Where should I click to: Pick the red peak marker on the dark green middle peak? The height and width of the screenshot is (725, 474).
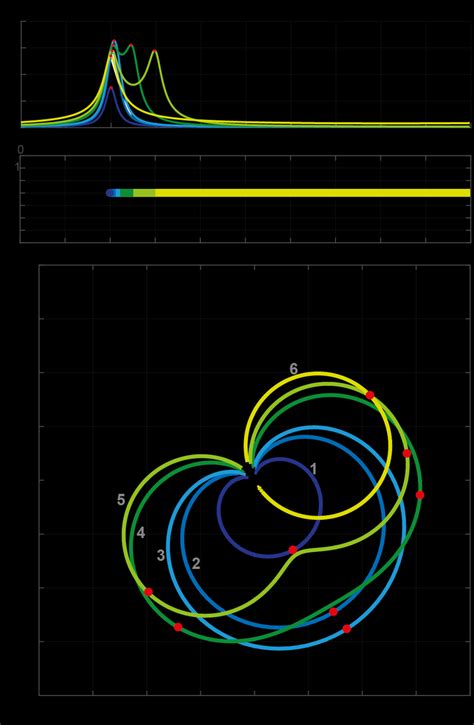(131, 45)
